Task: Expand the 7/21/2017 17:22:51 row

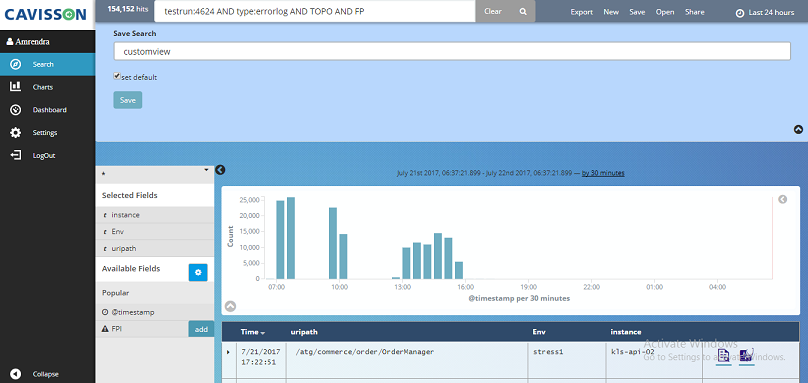Action: (228, 352)
